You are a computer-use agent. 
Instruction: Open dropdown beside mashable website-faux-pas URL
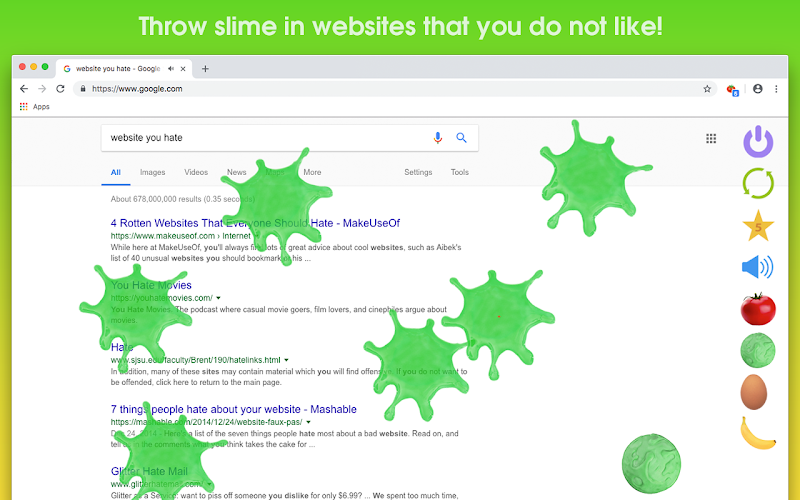point(308,422)
